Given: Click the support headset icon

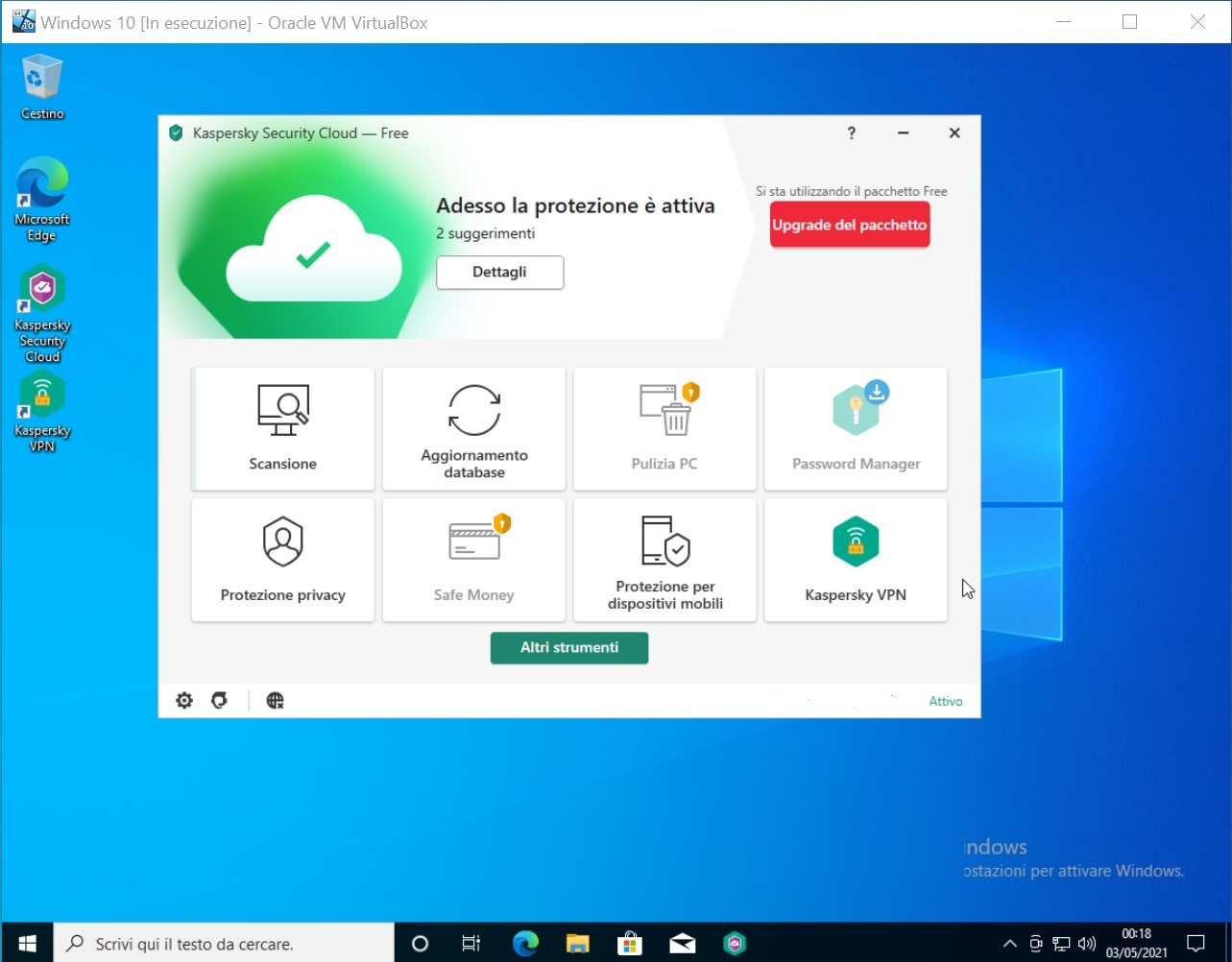Looking at the screenshot, I should [x=219, y=701].
